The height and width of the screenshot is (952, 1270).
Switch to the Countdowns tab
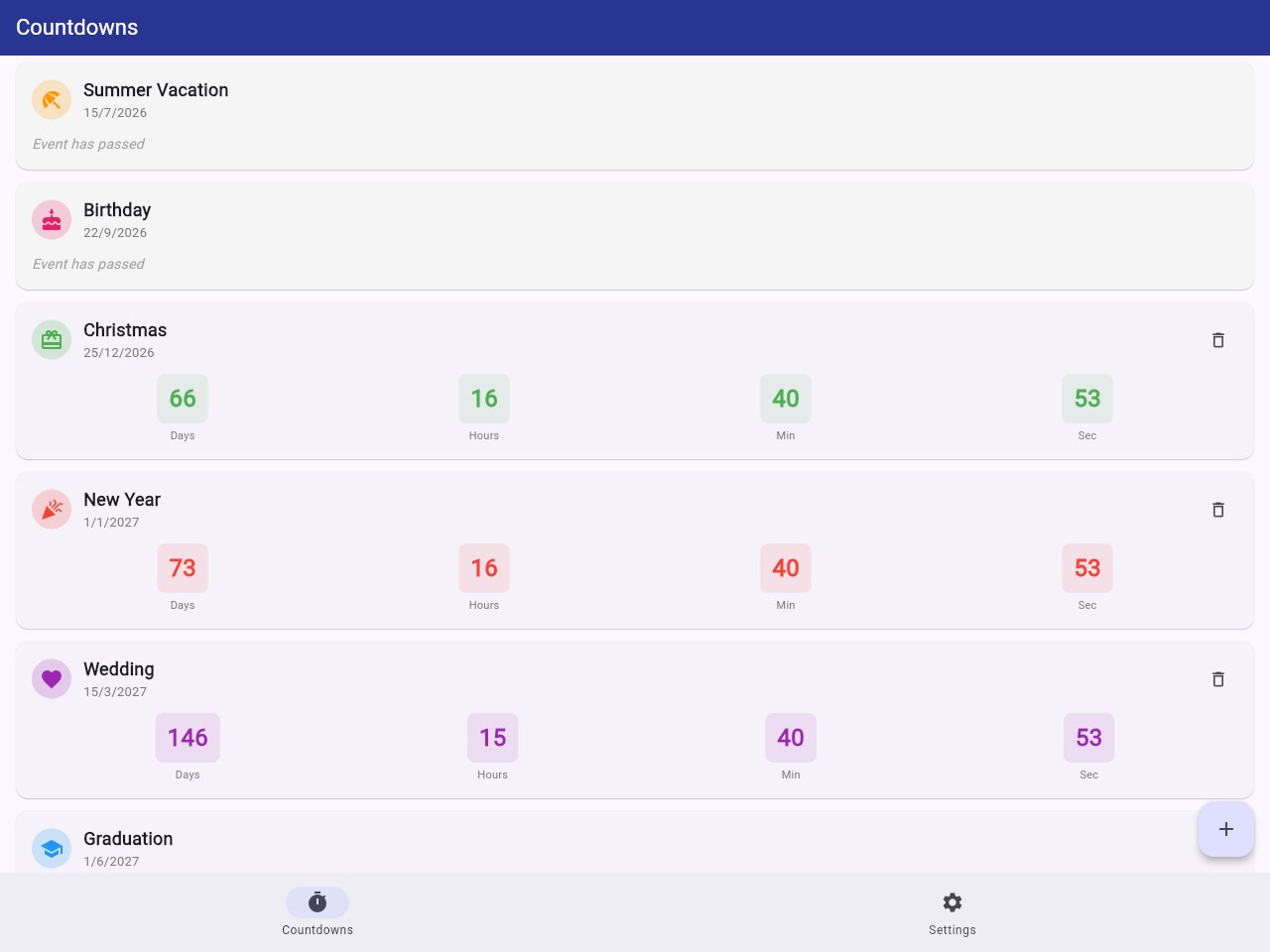click(317, 912)
